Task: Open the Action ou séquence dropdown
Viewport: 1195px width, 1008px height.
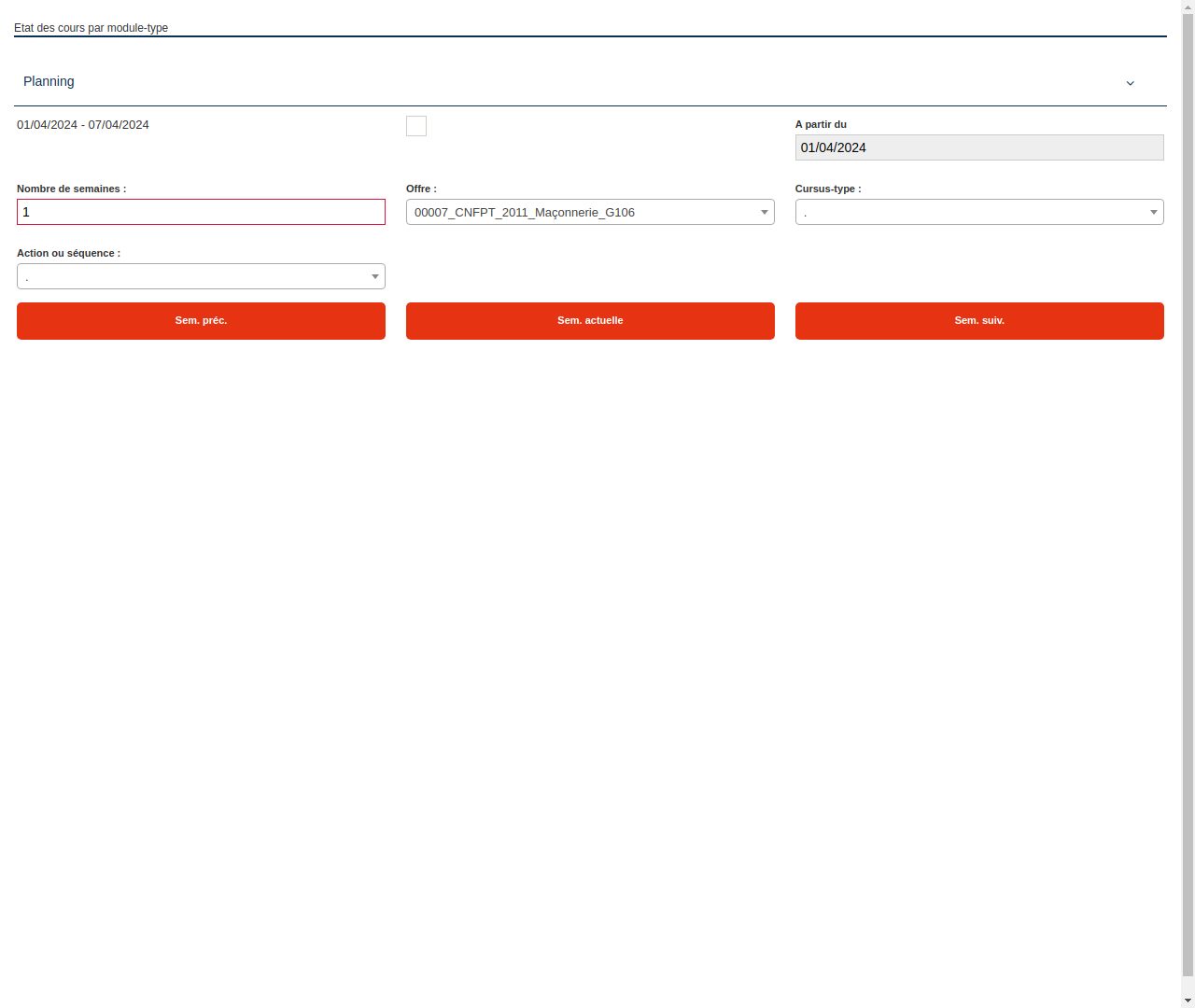Action: pos(201,276)
